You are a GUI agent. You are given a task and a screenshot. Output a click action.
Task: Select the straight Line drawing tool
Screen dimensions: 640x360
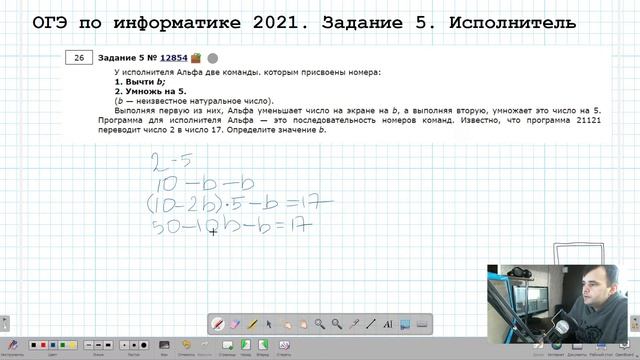pos(371,324)
